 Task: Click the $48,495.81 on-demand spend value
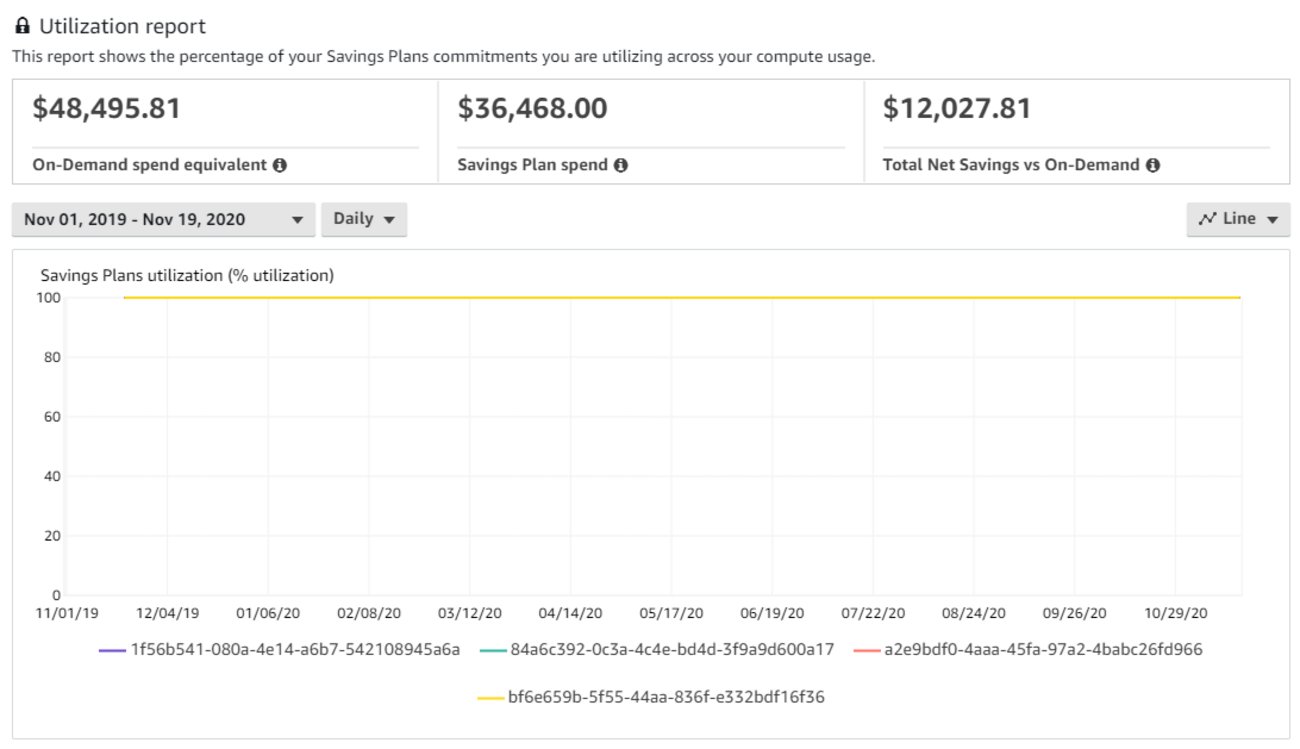click(x=107, y=108)
